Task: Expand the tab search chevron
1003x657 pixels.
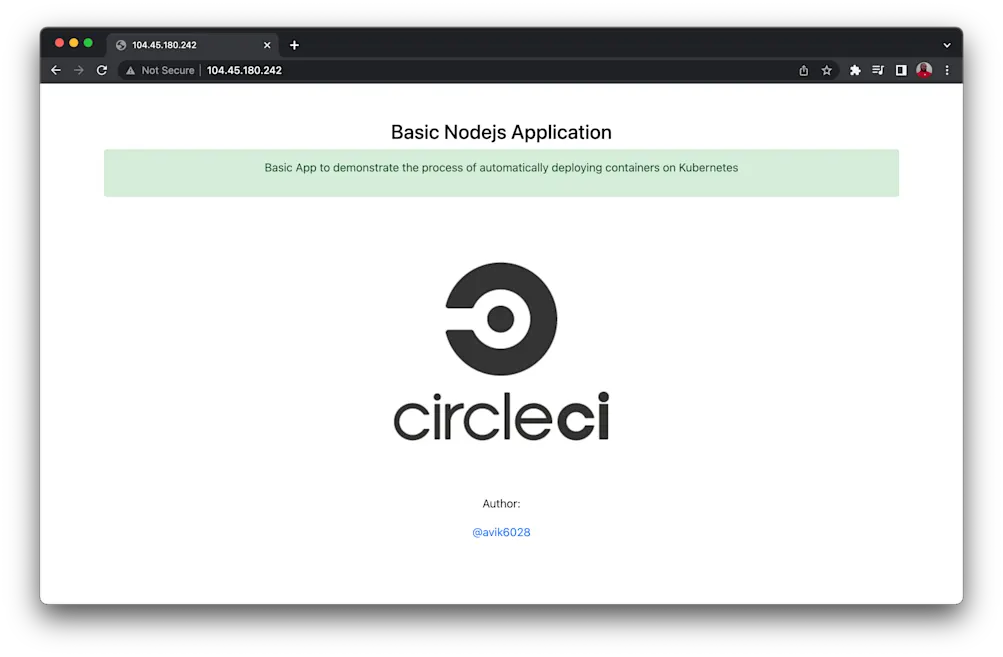Action: pos(947,45)
